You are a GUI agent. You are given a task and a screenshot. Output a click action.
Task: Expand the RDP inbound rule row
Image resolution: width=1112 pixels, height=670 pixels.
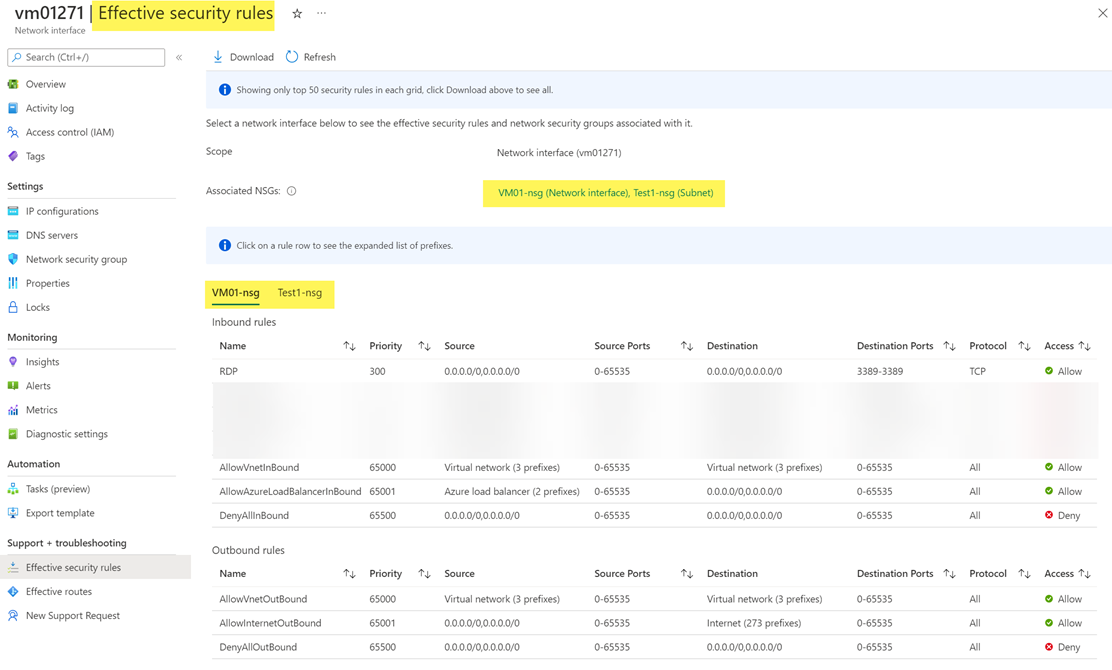click(655, 372)
